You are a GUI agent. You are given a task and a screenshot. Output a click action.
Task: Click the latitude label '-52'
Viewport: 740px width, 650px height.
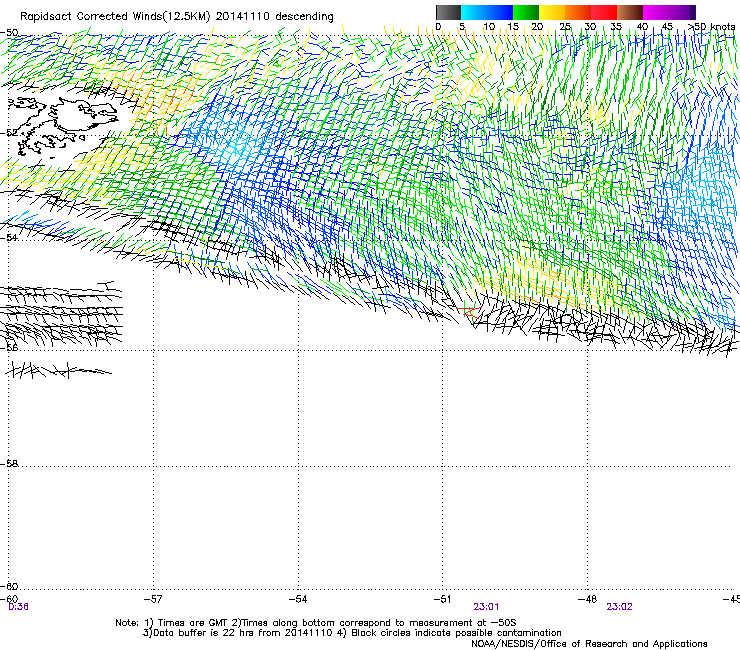pyautogui.click(x=9, y=133)
